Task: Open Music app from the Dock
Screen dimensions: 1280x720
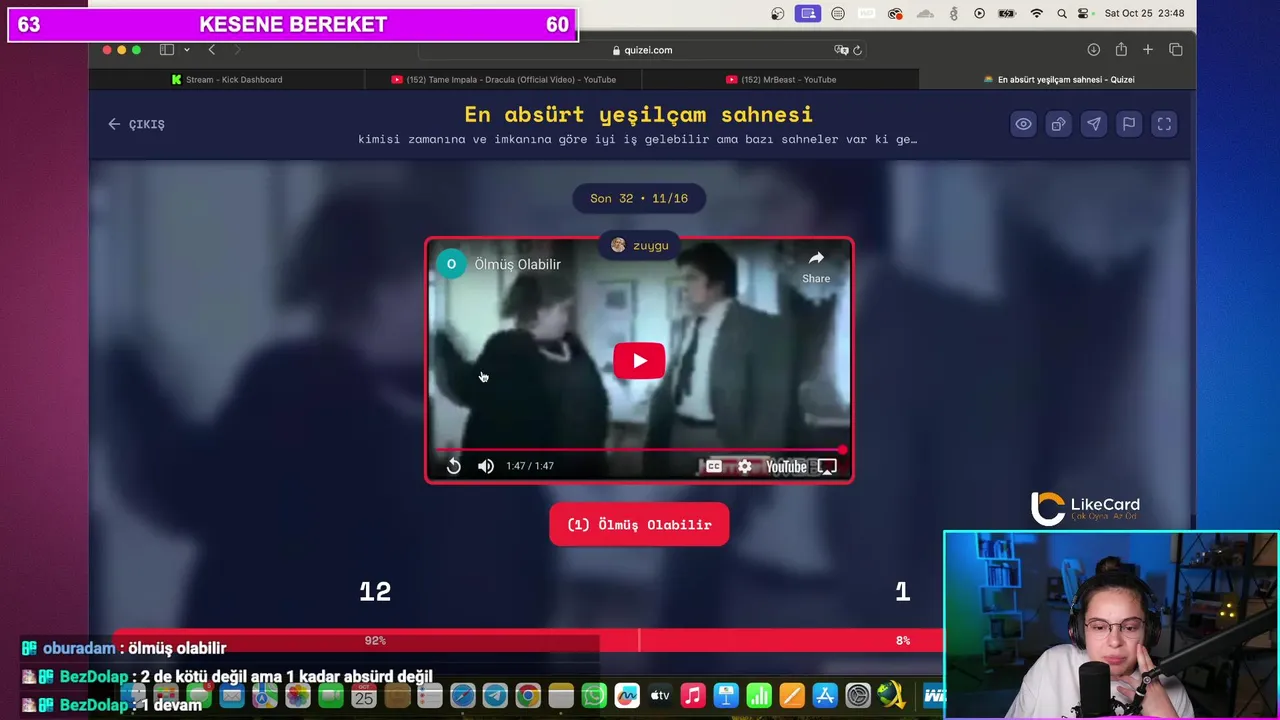Action: click(693, 696)
